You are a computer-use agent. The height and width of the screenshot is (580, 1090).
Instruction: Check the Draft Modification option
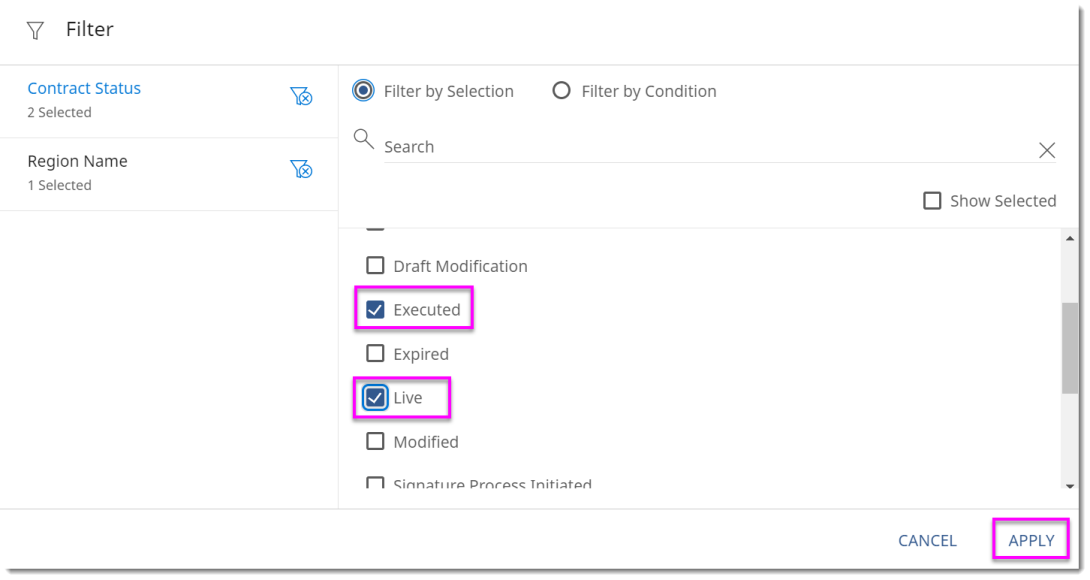(375, 266)
